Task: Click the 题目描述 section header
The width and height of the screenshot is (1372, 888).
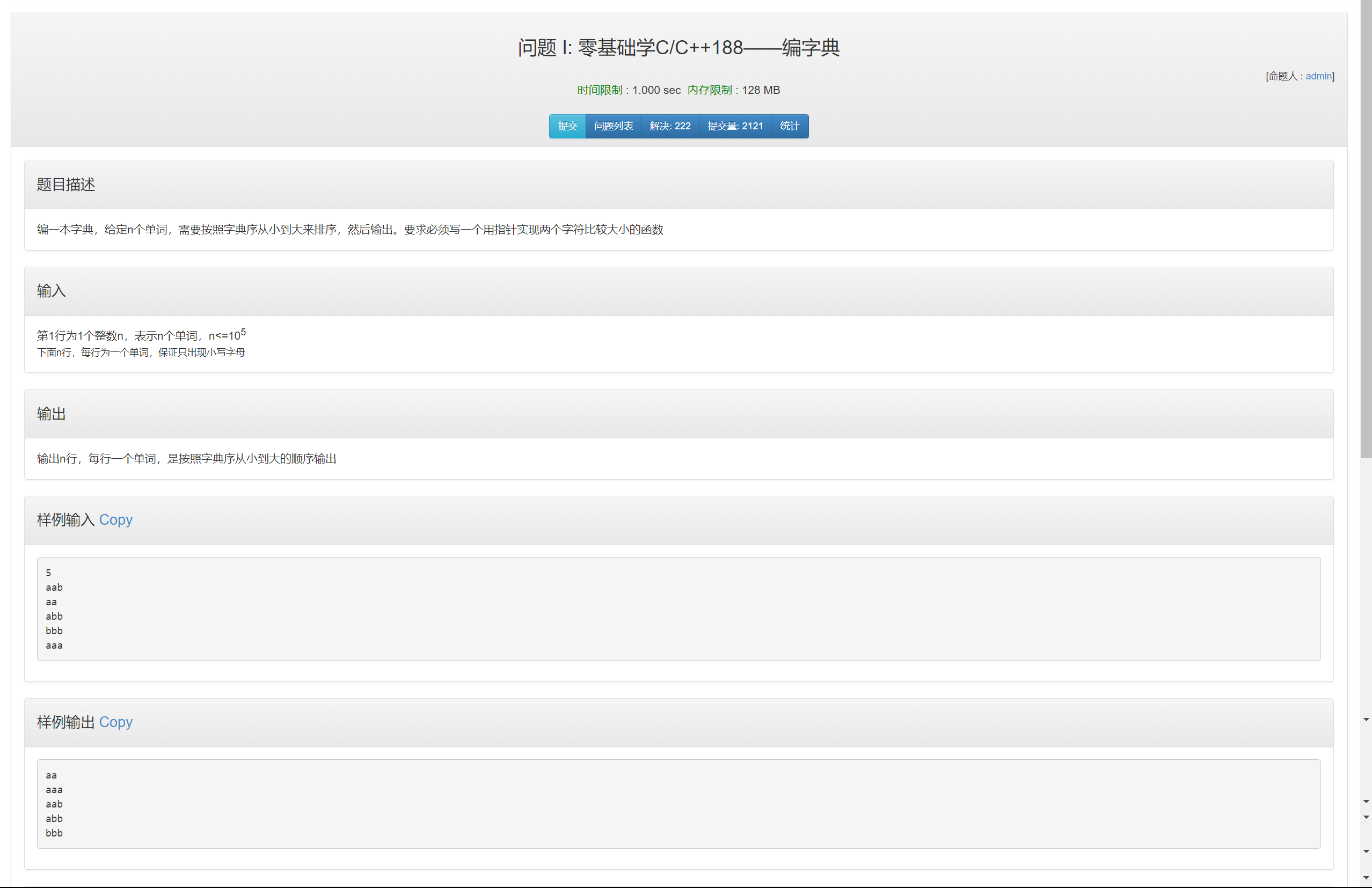Action: [65, 185]
